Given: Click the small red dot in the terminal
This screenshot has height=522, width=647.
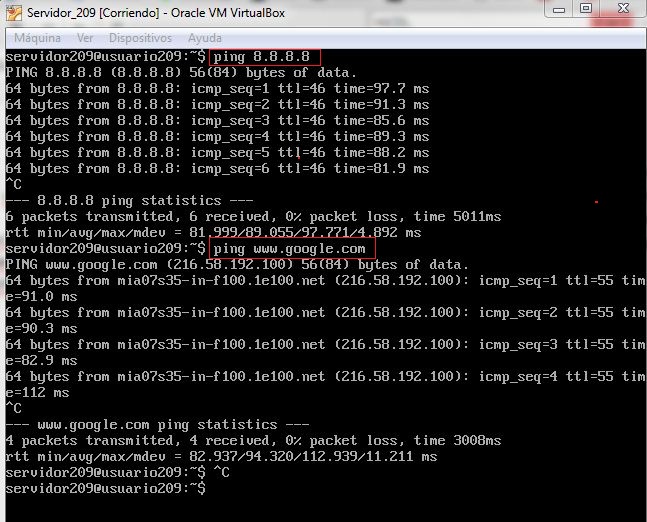Looking at the screenshot, I should (596, 202).
